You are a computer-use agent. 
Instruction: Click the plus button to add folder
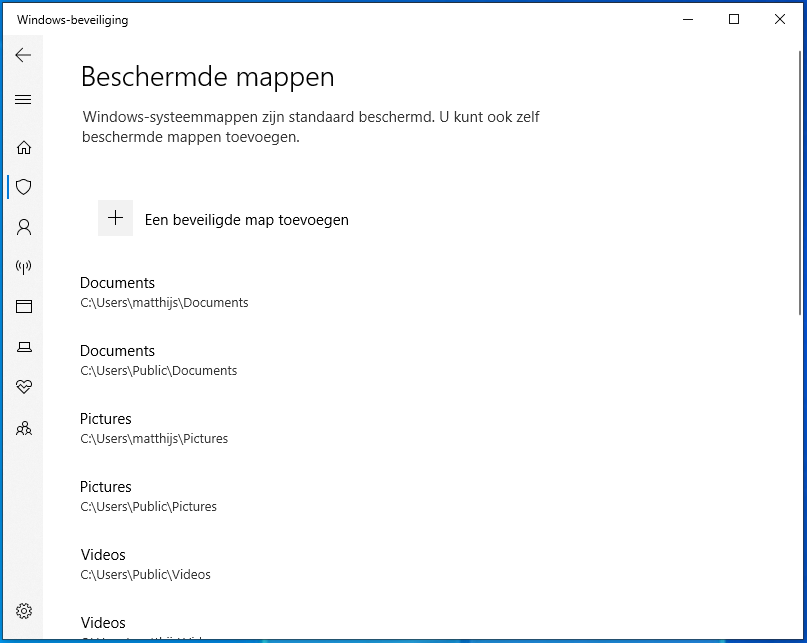click(116, 218)
